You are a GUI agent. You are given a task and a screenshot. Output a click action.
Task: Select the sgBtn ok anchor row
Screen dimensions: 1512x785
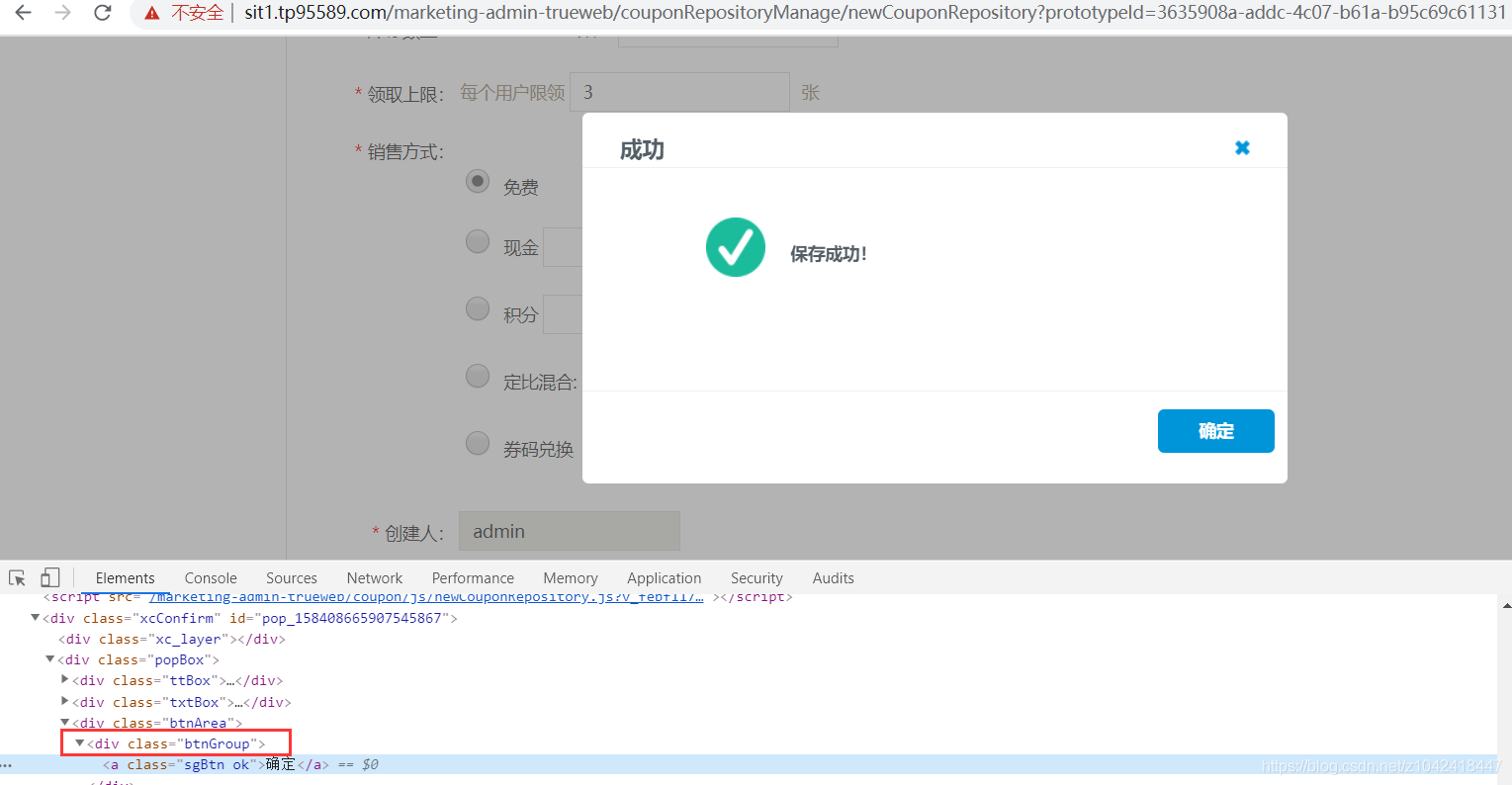(x=749, y=764)
